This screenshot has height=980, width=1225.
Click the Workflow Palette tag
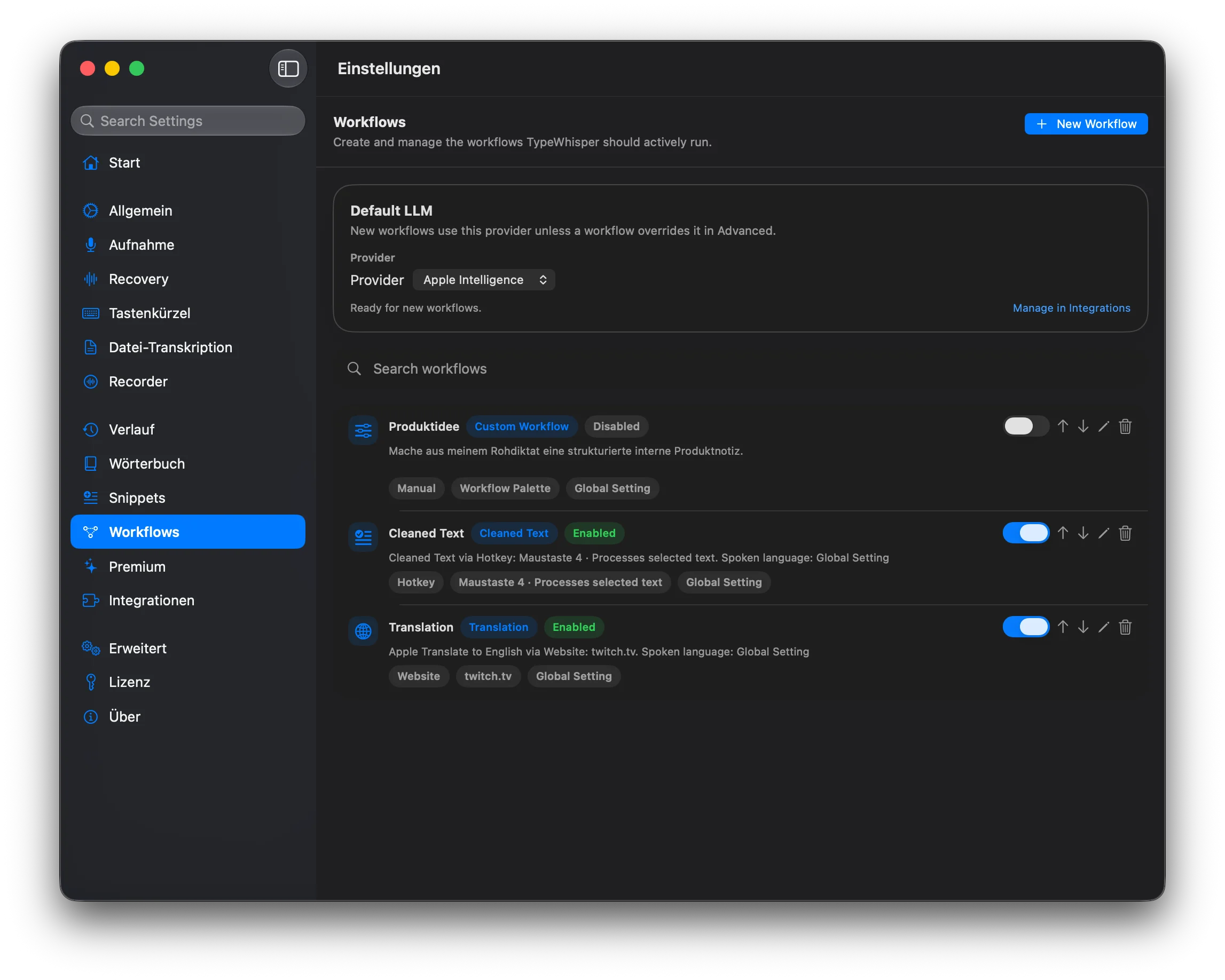coord(505,488)
